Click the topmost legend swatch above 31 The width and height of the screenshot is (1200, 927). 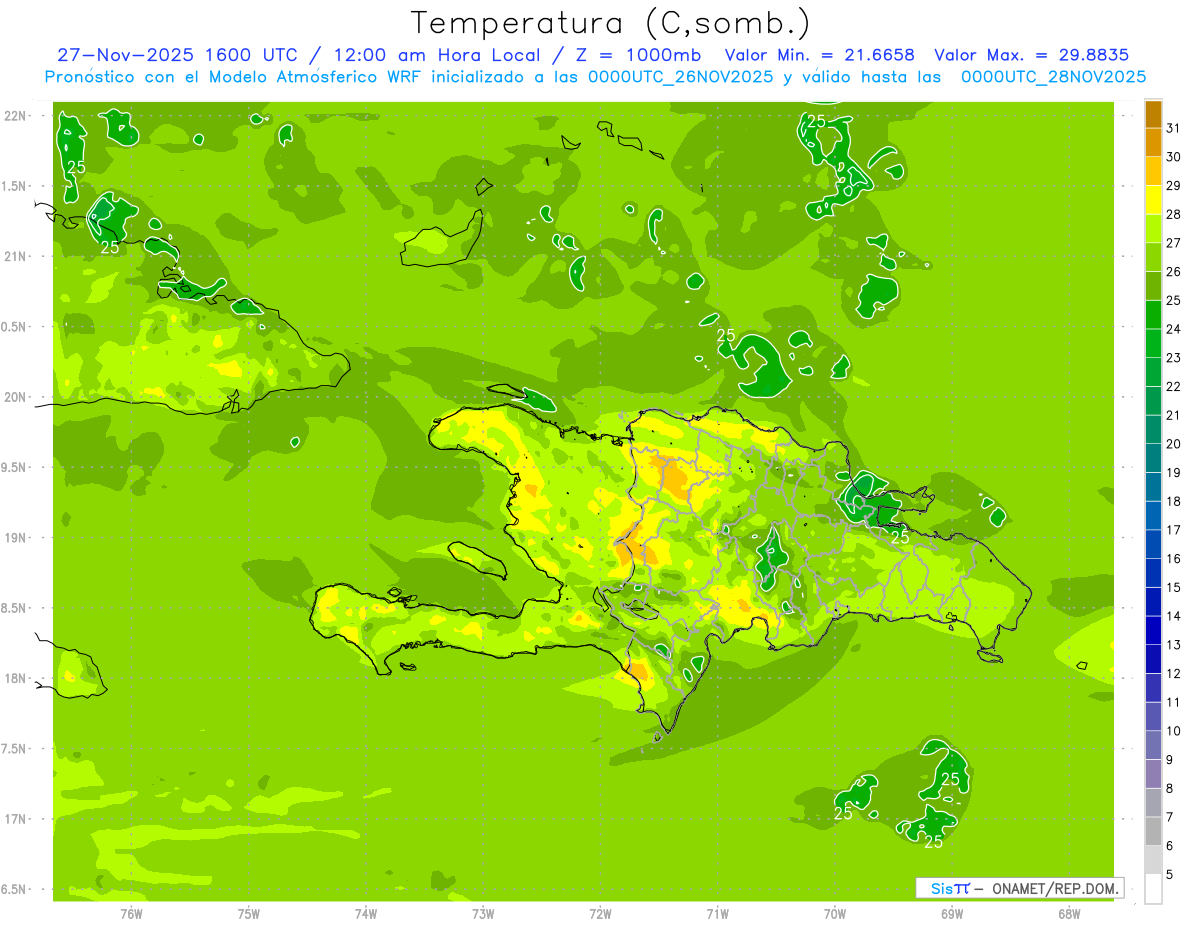tap(1154, 114)
